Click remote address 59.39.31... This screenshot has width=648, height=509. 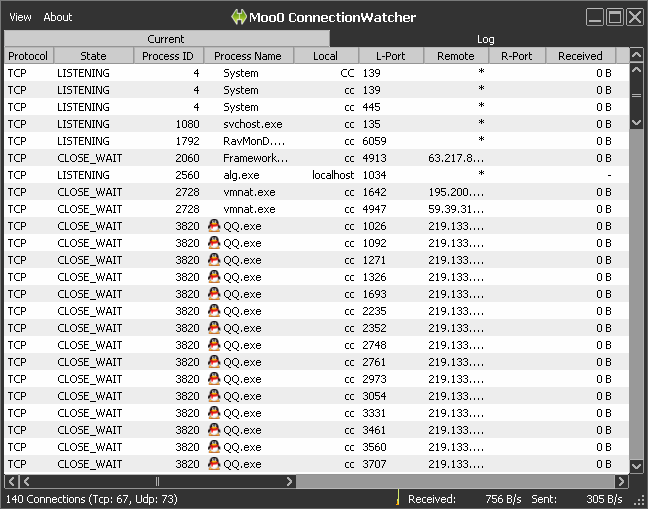(456, 209)
